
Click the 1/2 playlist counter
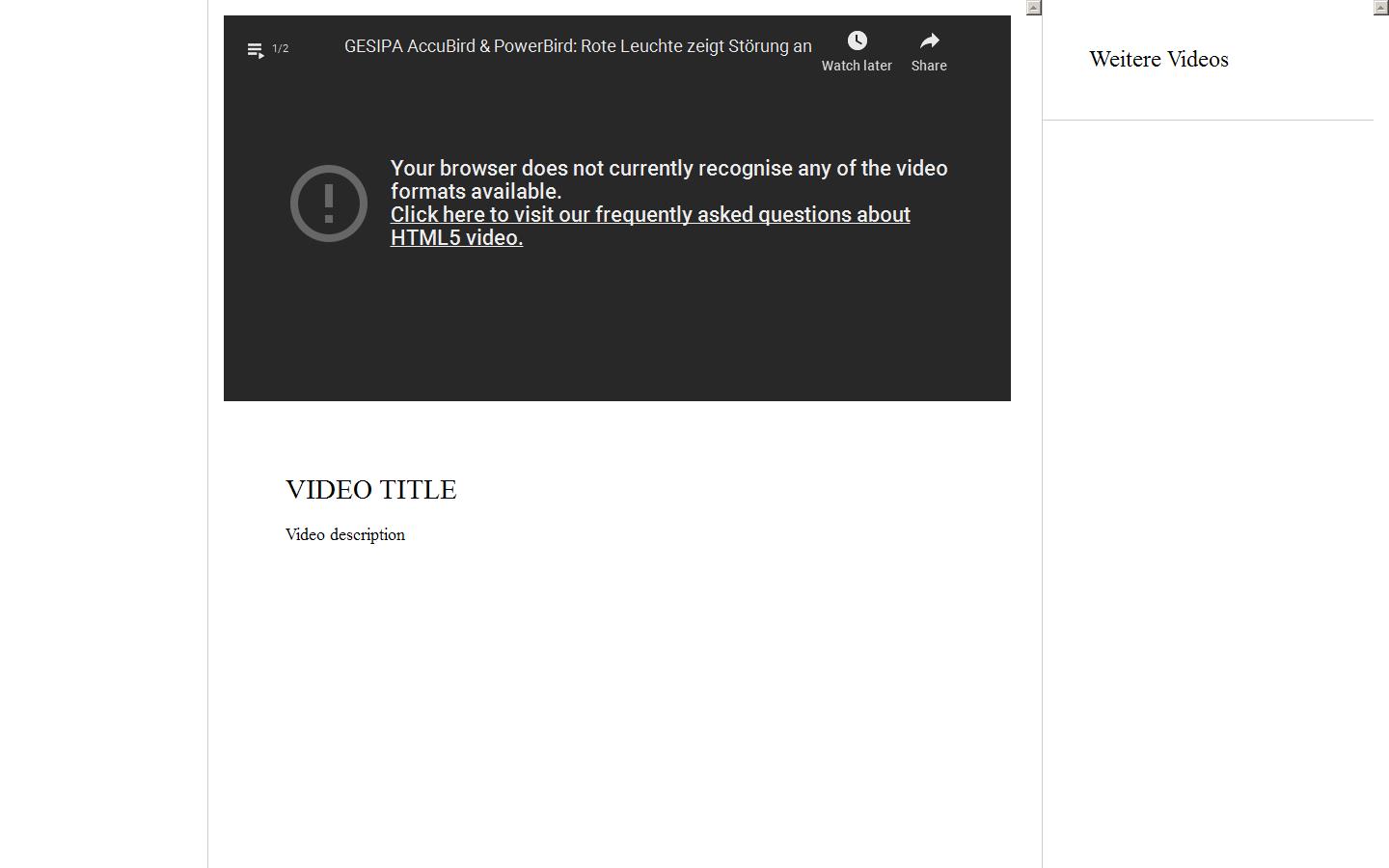pos(281,48)
